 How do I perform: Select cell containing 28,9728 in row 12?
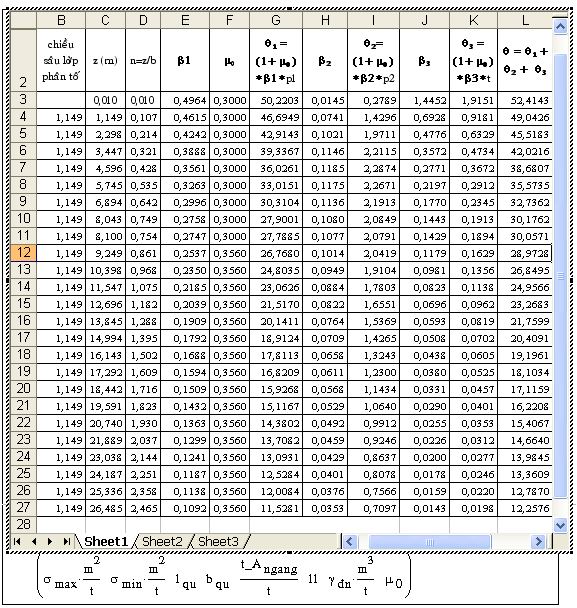click(x=525, y=254)
